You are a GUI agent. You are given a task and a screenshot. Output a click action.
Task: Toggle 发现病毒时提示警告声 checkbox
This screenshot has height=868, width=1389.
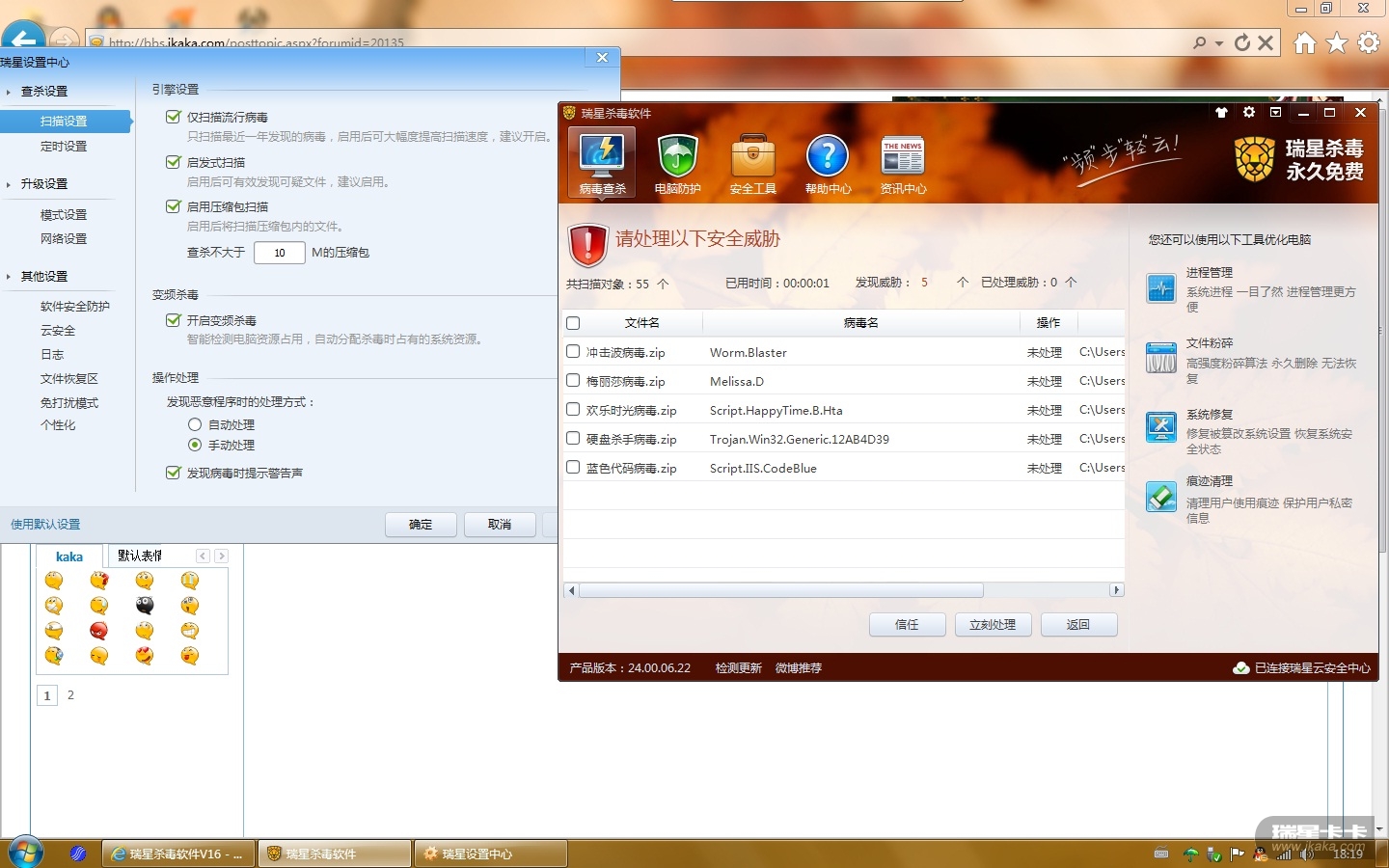(174, 473)
